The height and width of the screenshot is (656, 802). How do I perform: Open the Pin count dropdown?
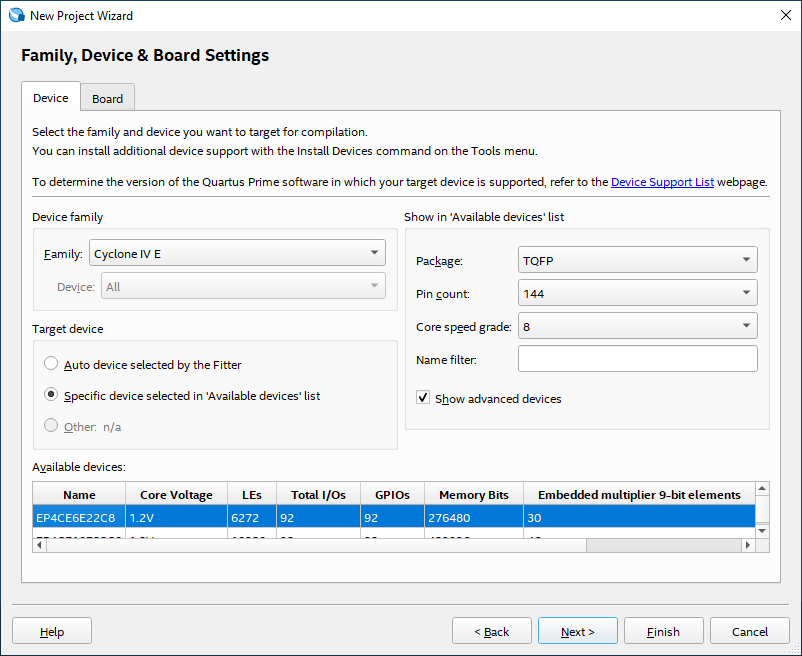(637, 293)
